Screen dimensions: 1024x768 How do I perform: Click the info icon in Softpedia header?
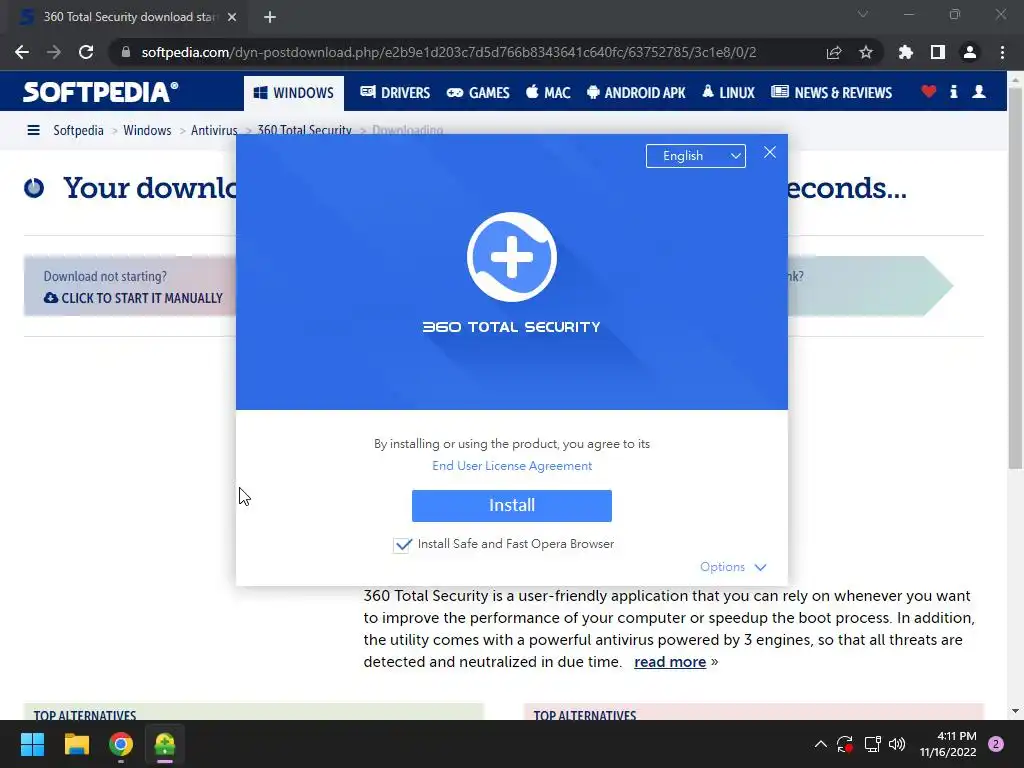(954, 91)
